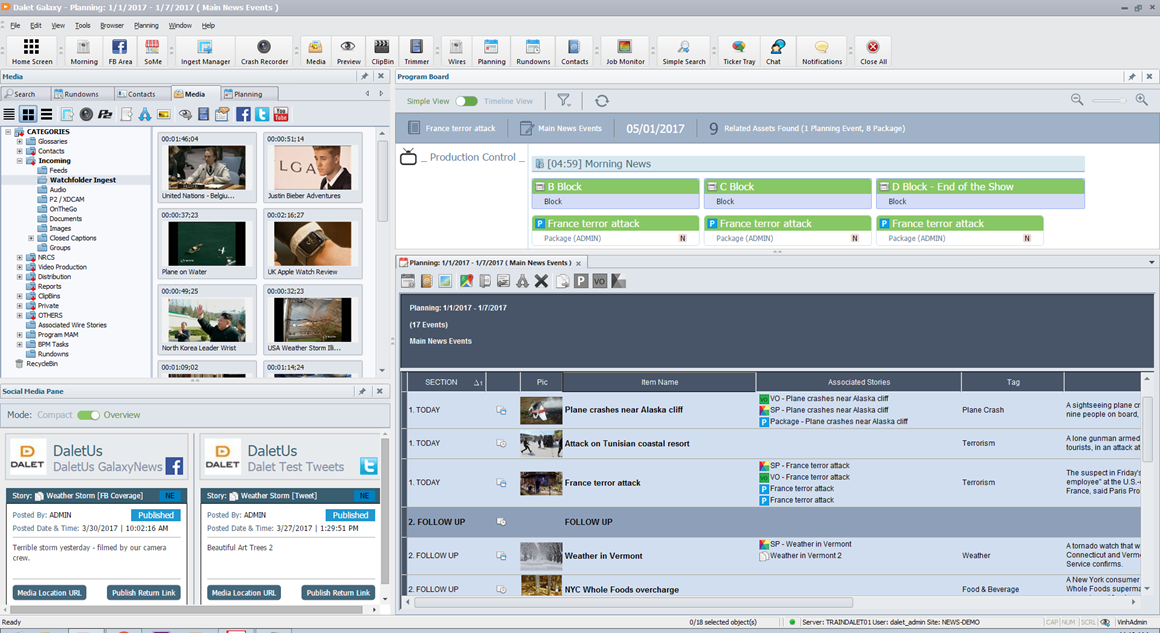Click the Program Board refresh icon
This screenshot has width=1160, height=633.
(x=601, y=101)
